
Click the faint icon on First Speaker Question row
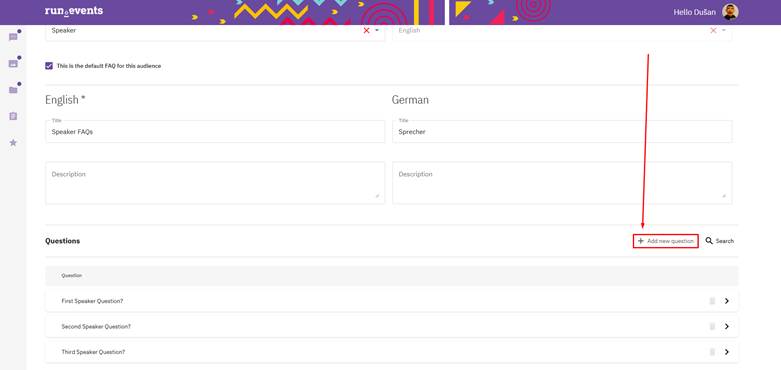pyautogui.click(x=712, y=301)
